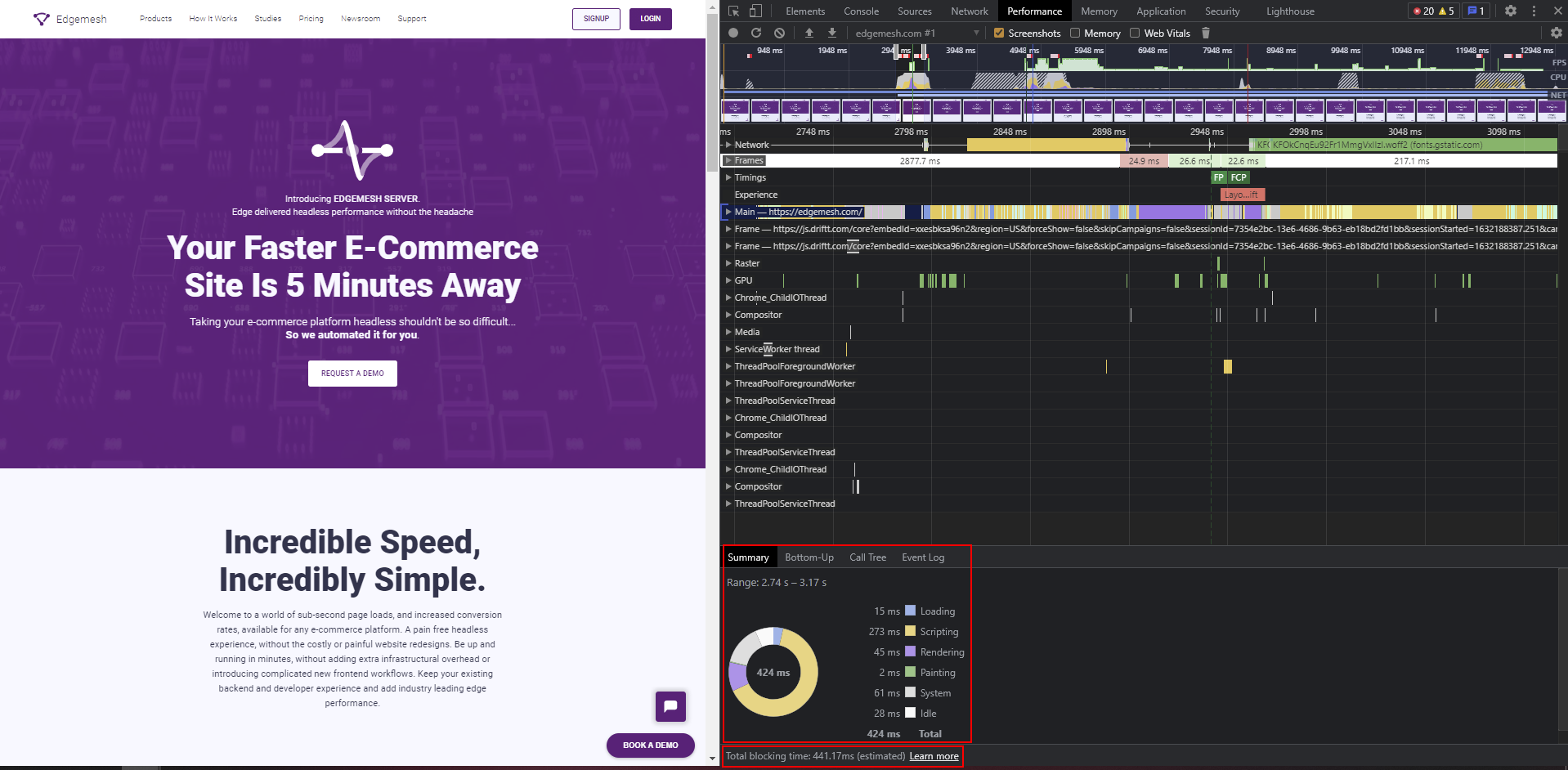Toggle the Screenshots checkbox
1568x770 pixels.
click(998, 33)
